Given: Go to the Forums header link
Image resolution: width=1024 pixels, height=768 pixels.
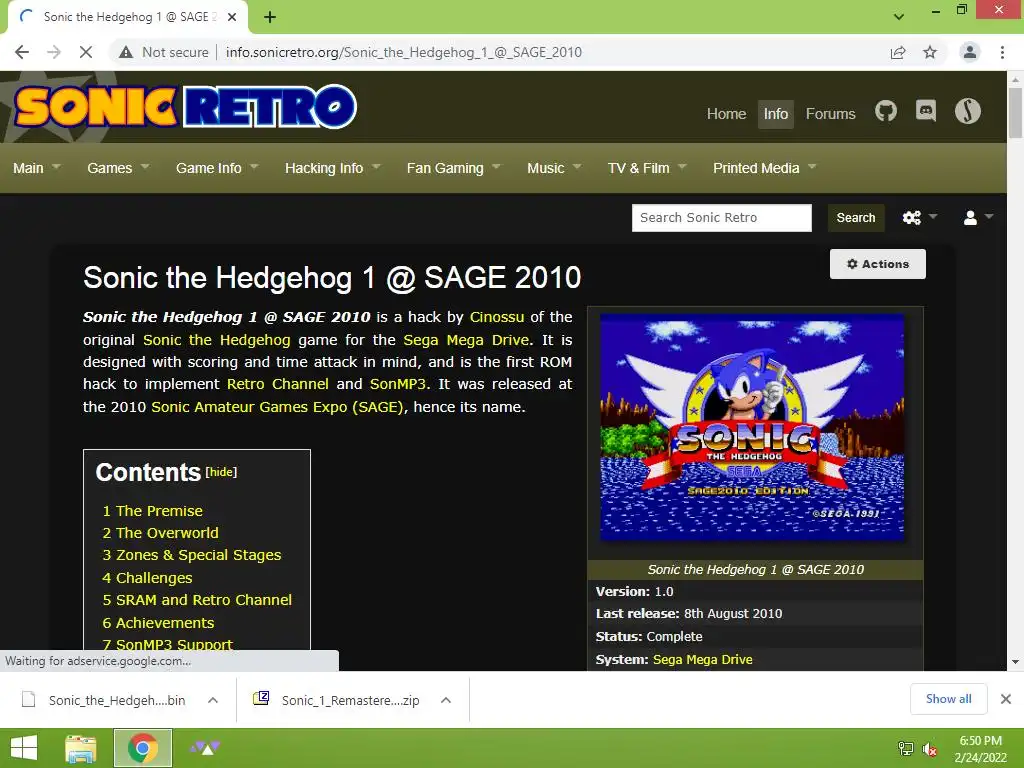Looking at the screenshot, I should point(830,114).
